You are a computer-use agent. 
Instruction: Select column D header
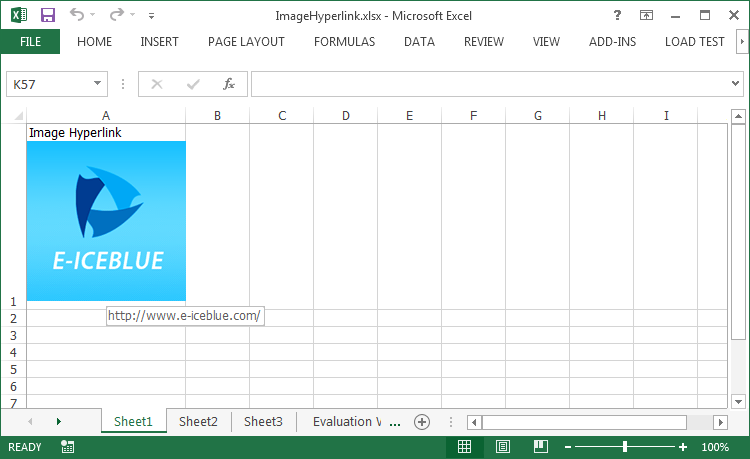pyautogui.click(x=345, y=116)
